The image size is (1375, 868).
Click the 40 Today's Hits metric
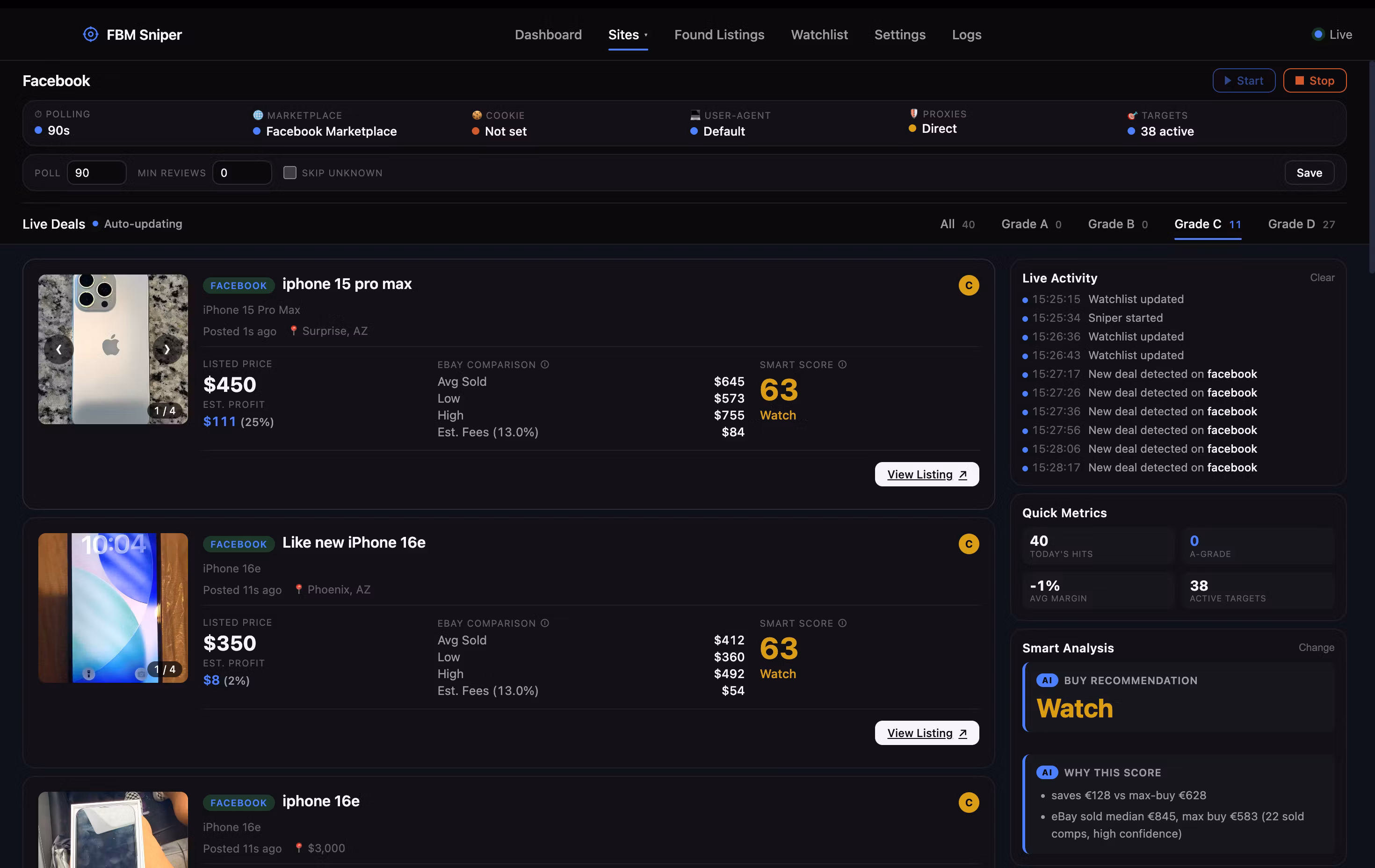[1098, 546]
